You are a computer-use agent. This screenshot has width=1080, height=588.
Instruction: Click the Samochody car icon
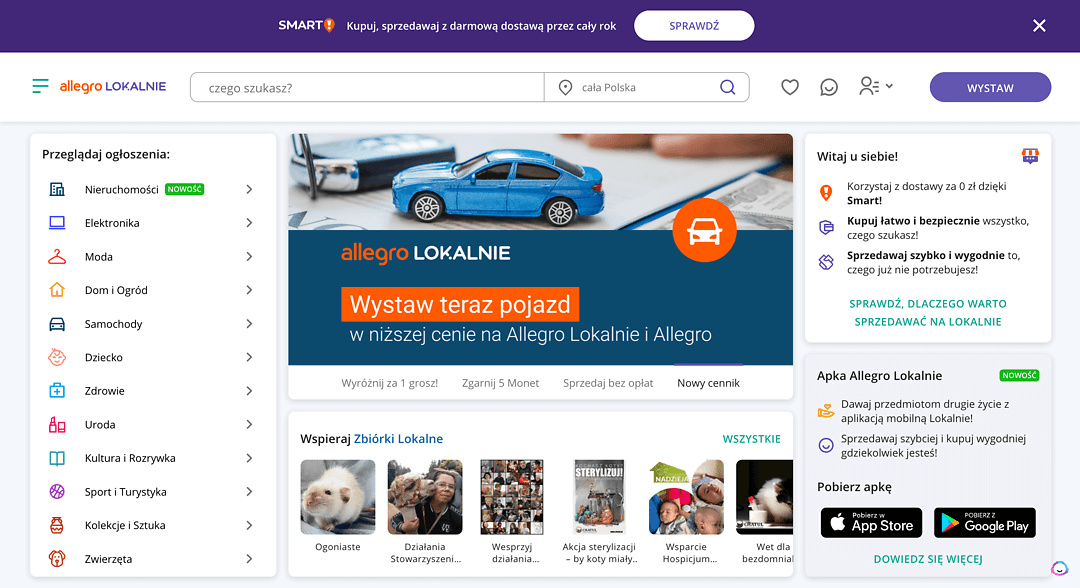57,324
